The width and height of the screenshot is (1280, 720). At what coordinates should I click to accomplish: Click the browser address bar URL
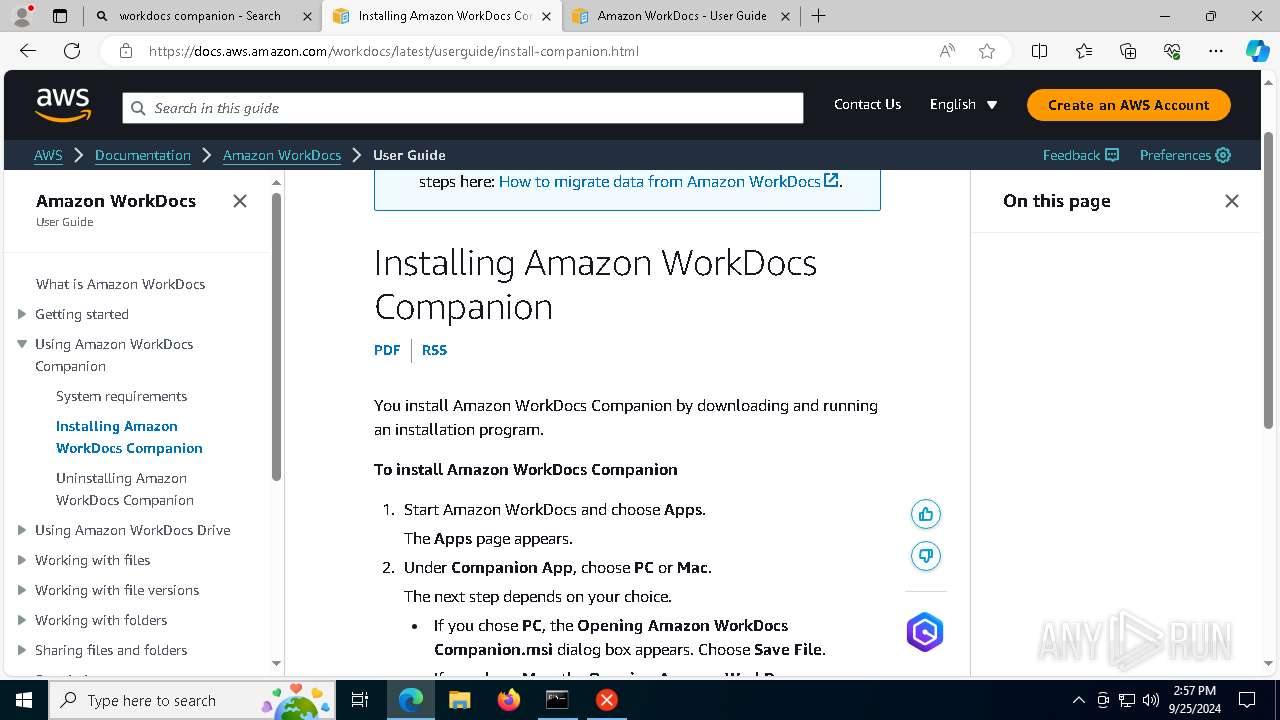pos(394,51)
